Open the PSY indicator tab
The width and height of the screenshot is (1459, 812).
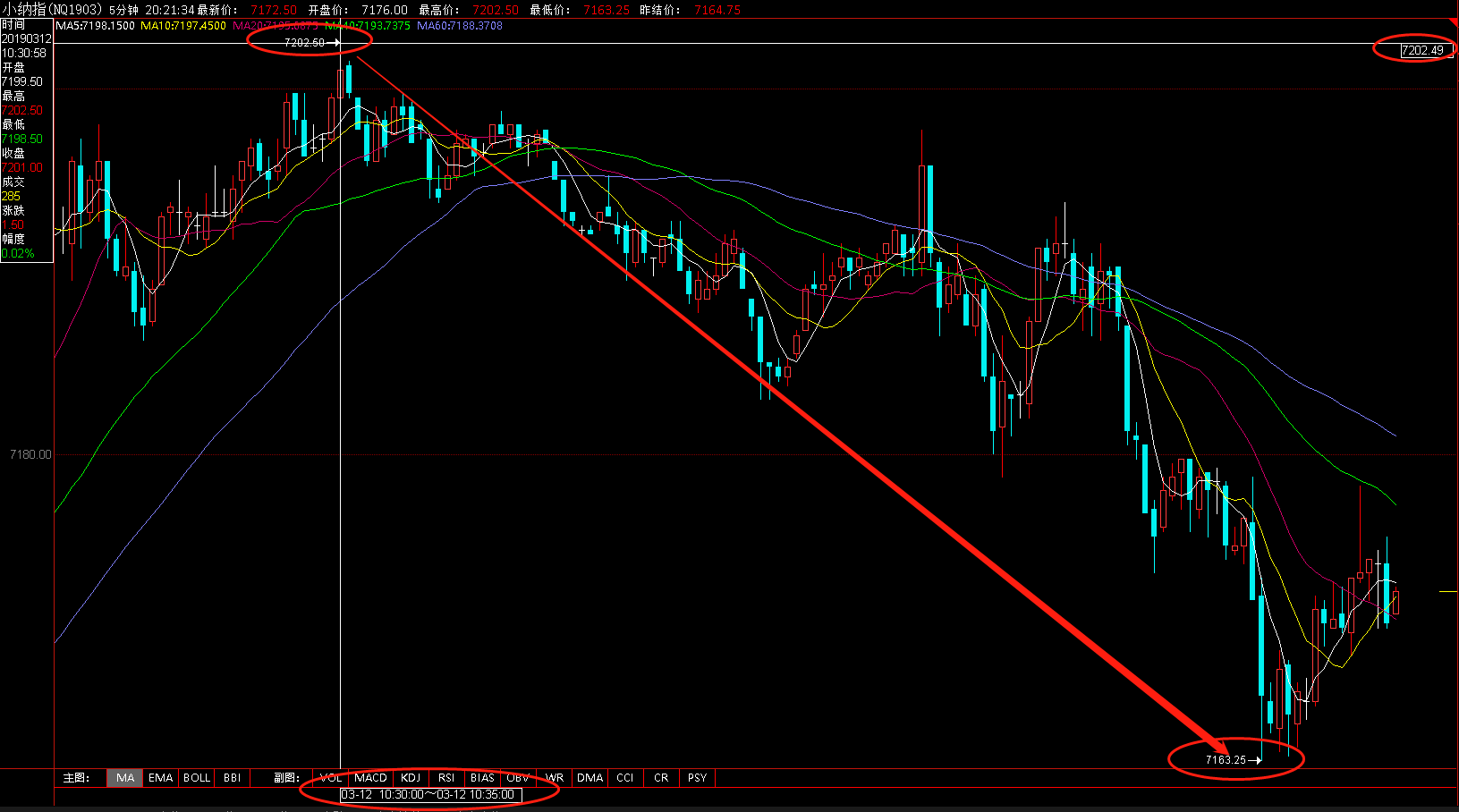click(x=698, y=778)
